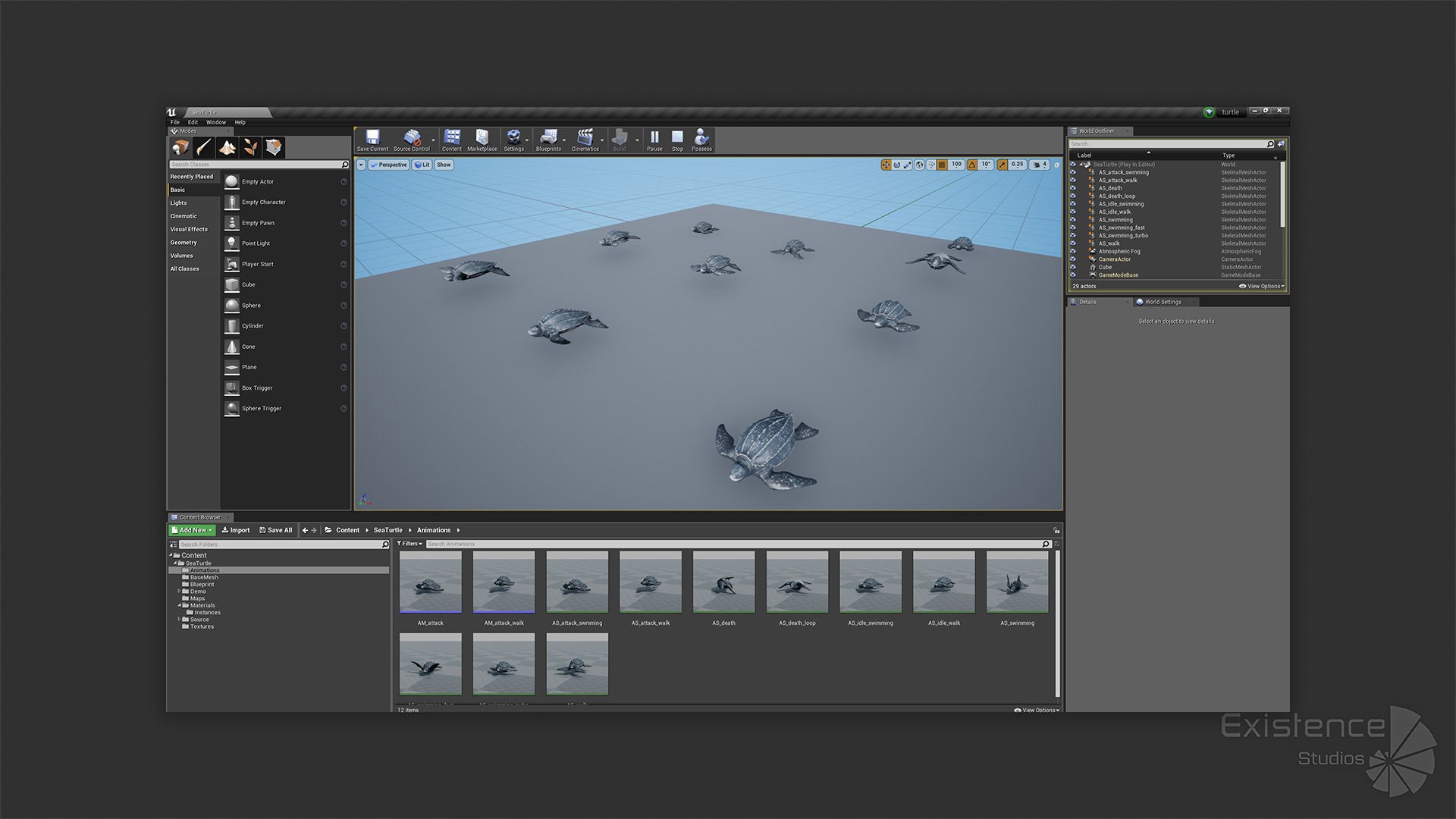Switch to the World Settings tab

[x=1162, y=302]
